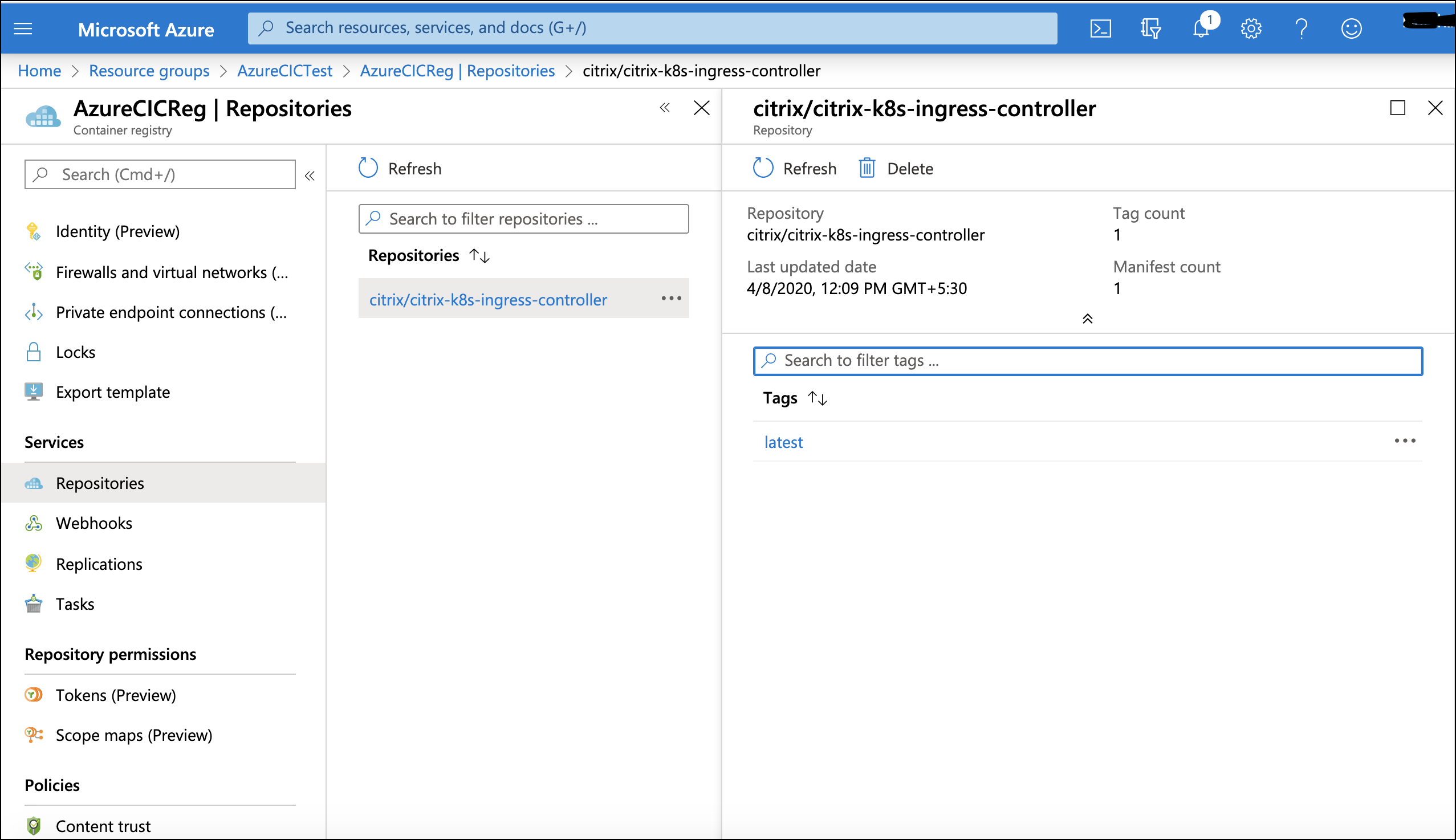Open Directory and subscription filter icon
The width and height of the screenshot is (1456, 840).
1150,28
